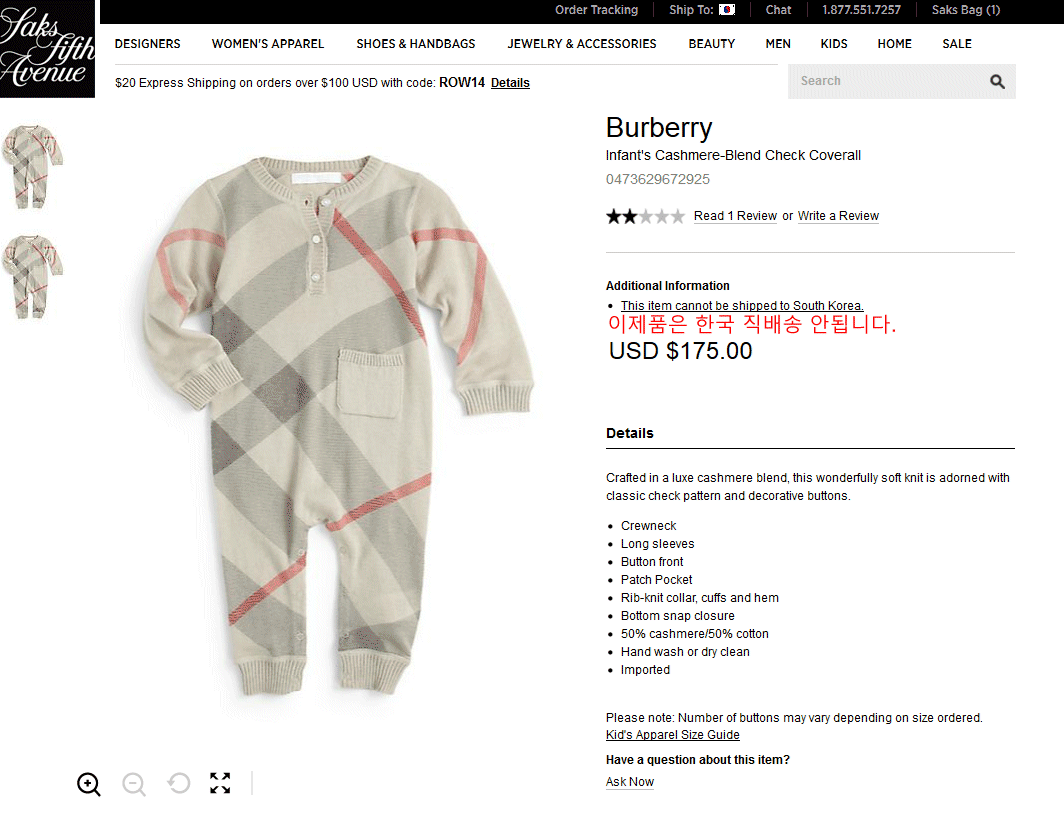The width and height of the screenshot is (1064, 827).
Task: Click the Ship To country flag icon
Action: coord(727,9)
